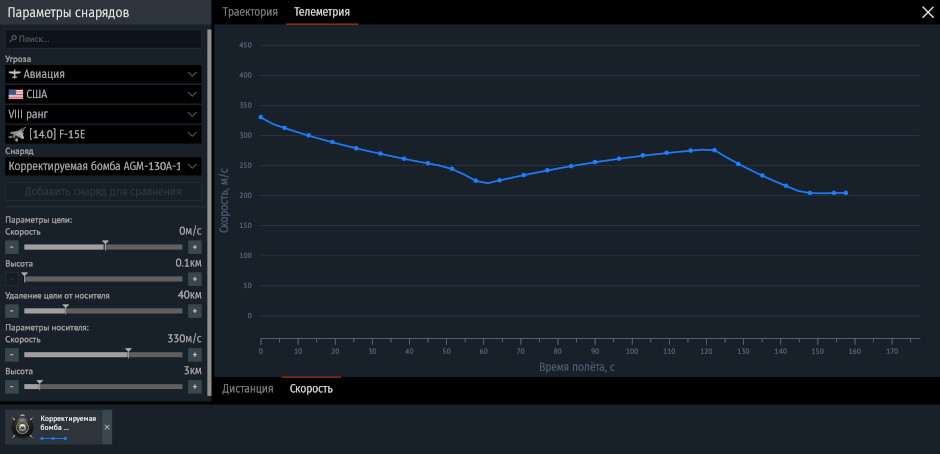940x454 pixels.
Task: Adjust the carrier Скорость slider
Action: point(103,354)
